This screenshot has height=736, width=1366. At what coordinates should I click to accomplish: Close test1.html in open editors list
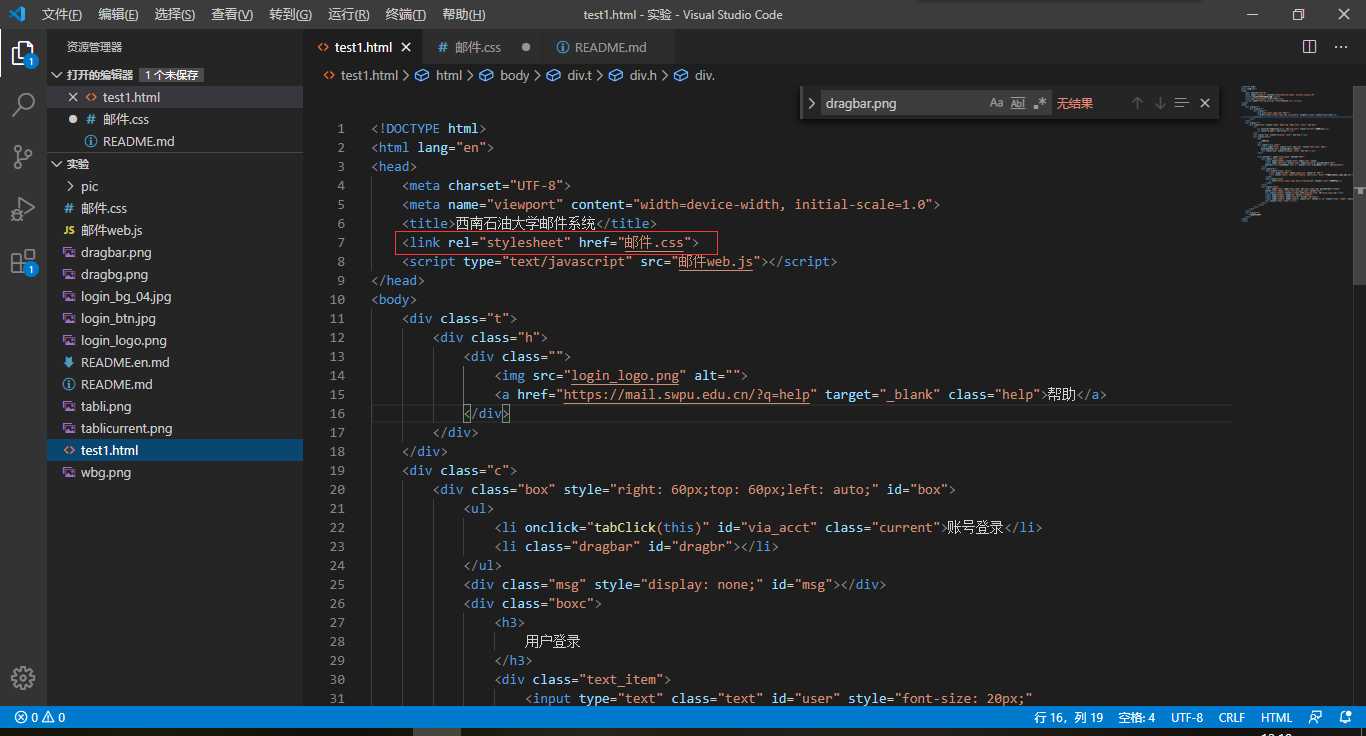pos(72,97)
